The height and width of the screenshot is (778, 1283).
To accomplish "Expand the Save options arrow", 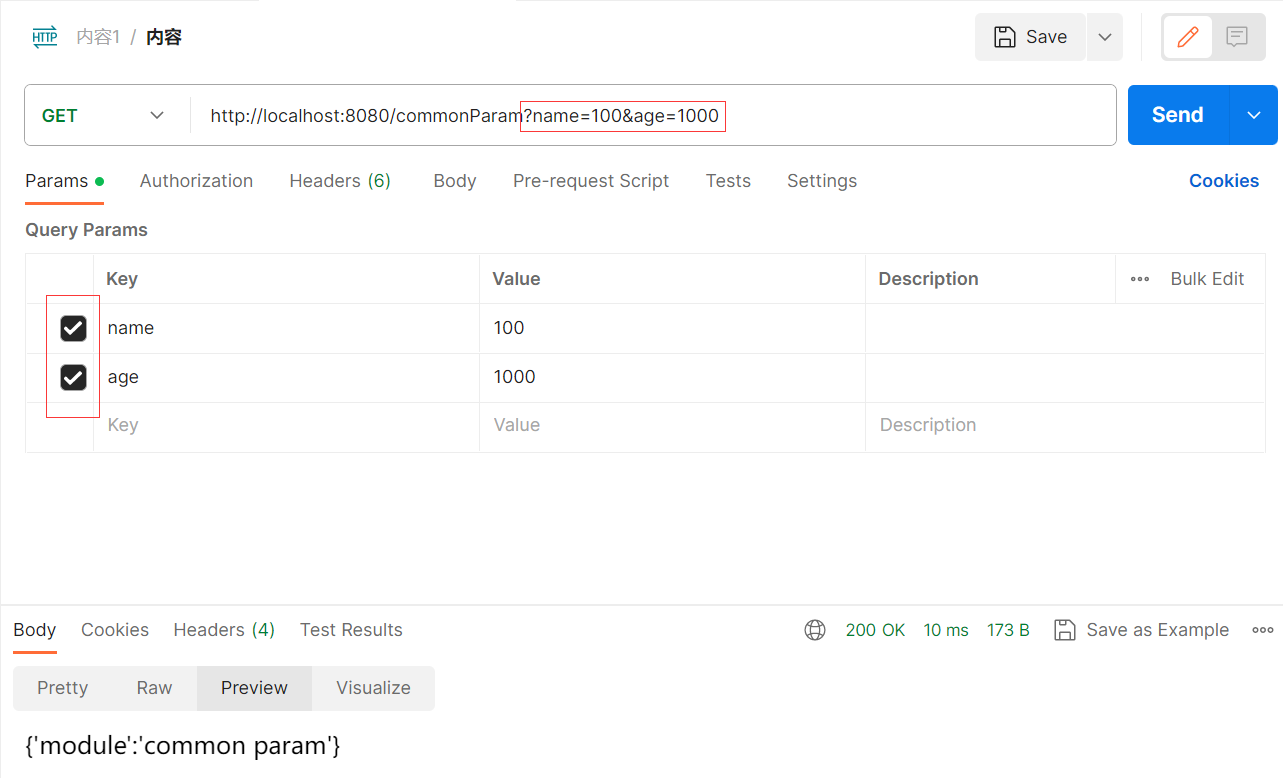I will 1104,37.
